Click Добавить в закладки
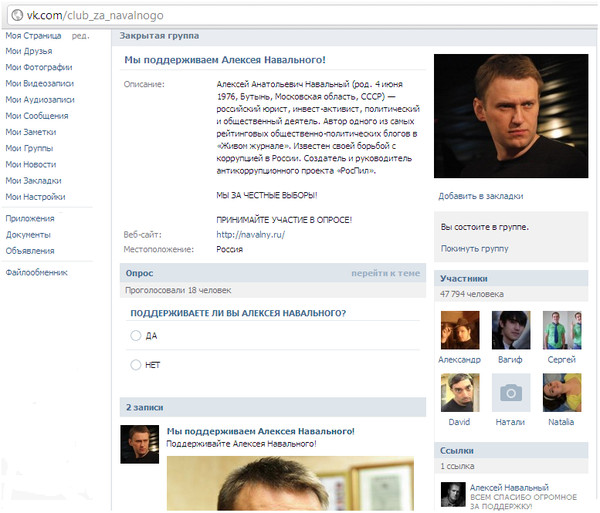 click(x=481, y=196)
